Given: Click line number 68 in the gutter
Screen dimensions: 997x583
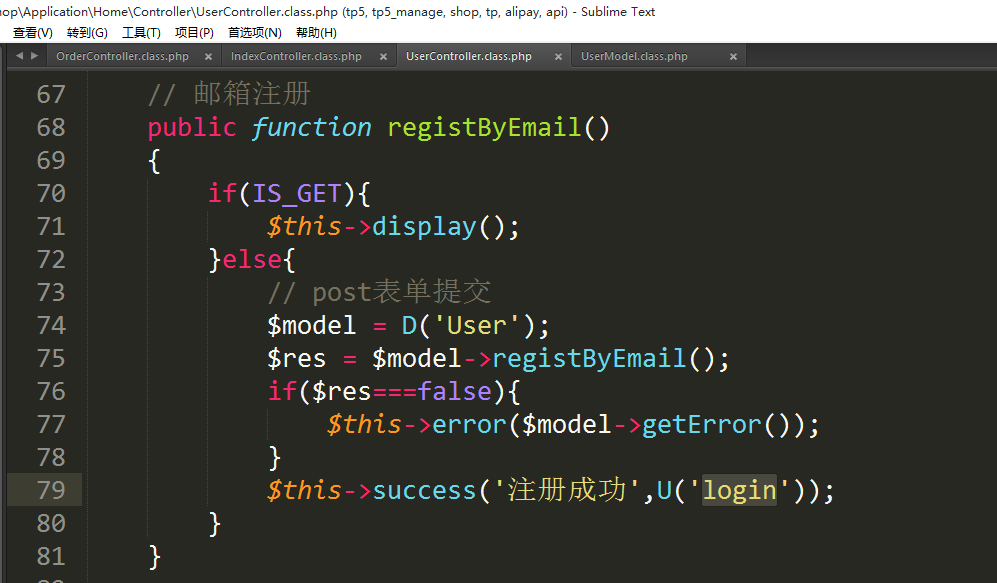Looking at the screenshot, I should [x=51, y=127].
